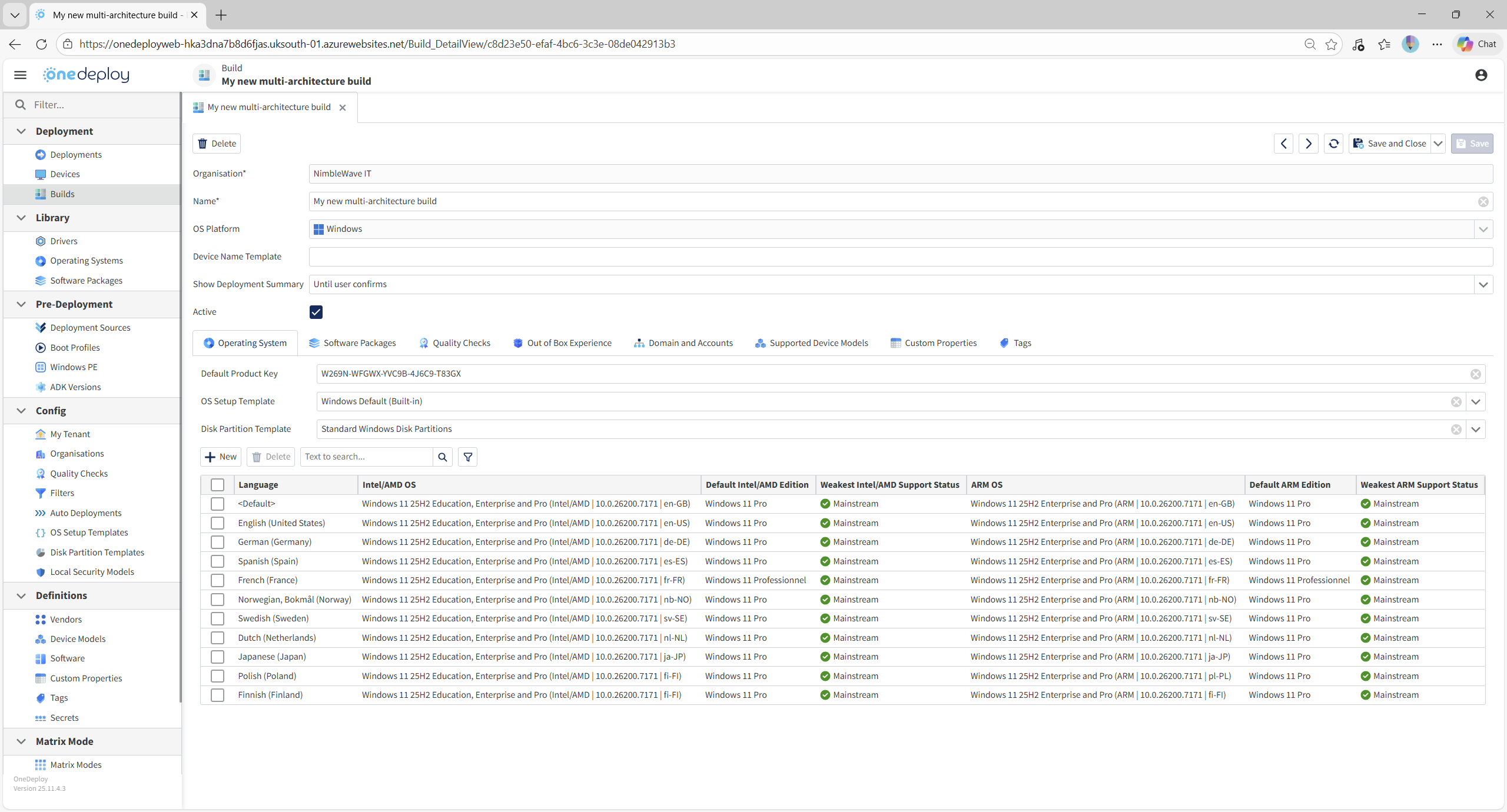
Task: Open the Deployments section icon in sidebar
Action: coord(40,154)
